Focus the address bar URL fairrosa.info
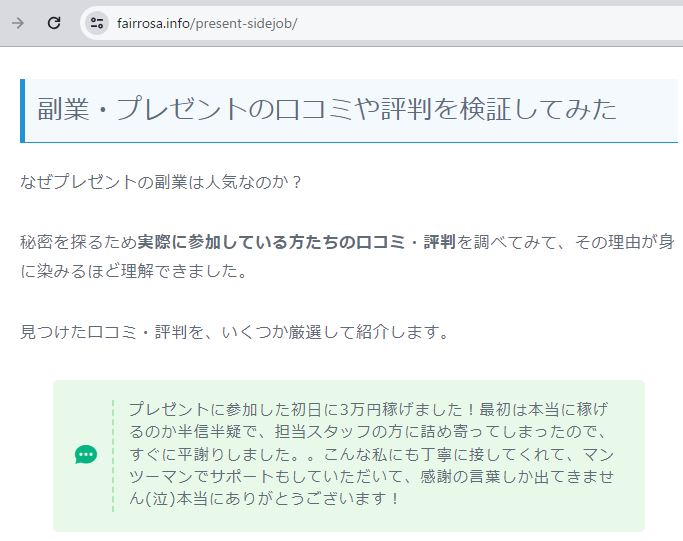 pyautogui.click(x=207, y=23)
